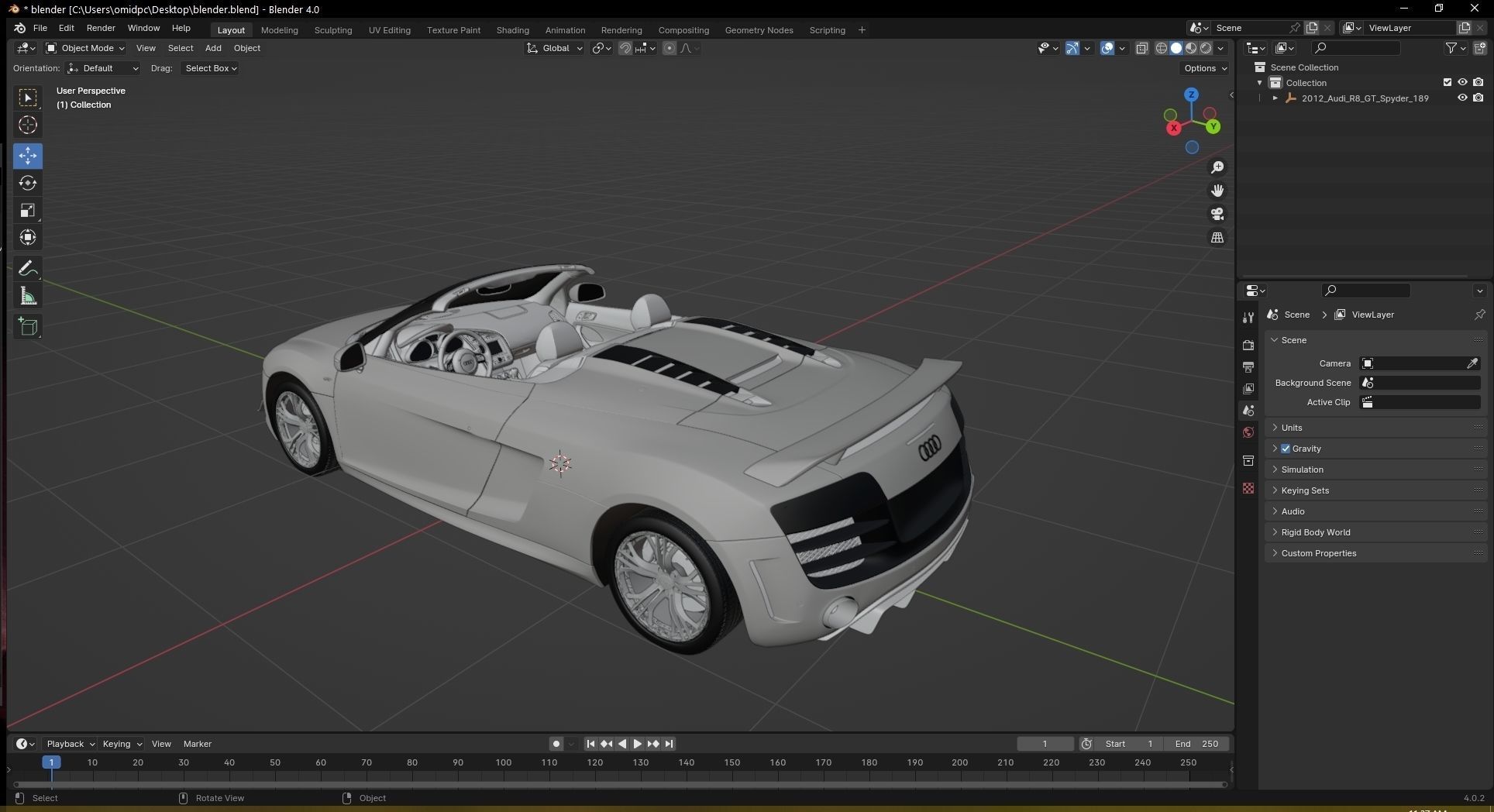
Task: Switch to the Shading workspace tab
Action: tap(512, 30)
